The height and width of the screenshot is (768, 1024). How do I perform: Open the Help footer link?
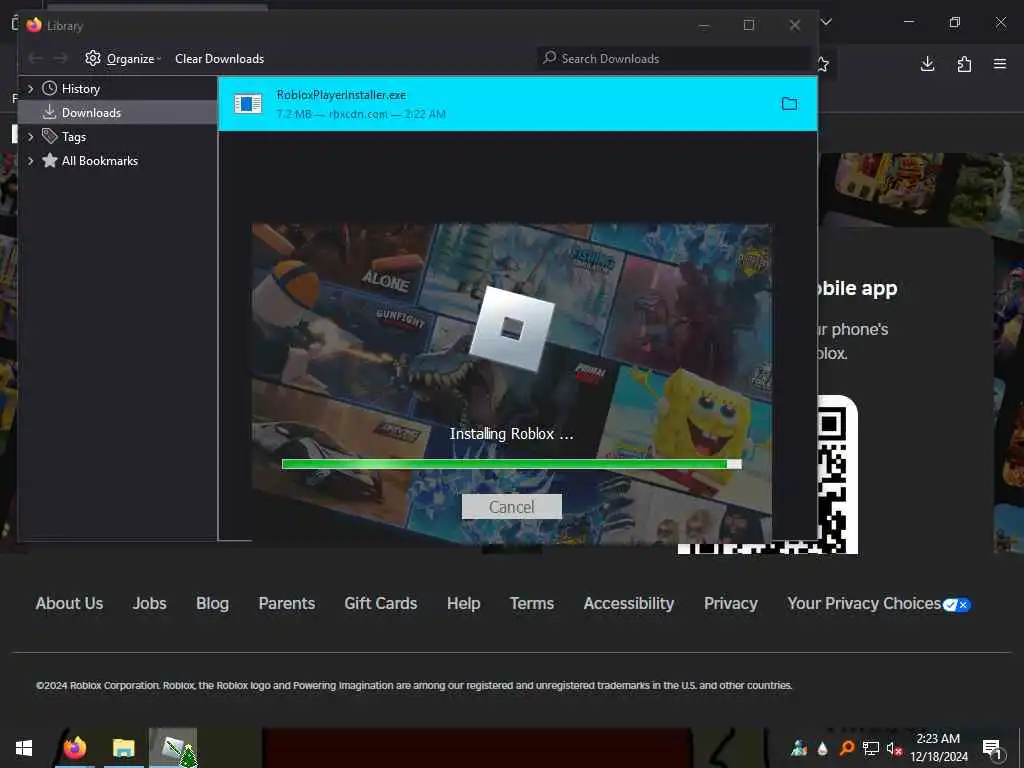pos(464,603)
